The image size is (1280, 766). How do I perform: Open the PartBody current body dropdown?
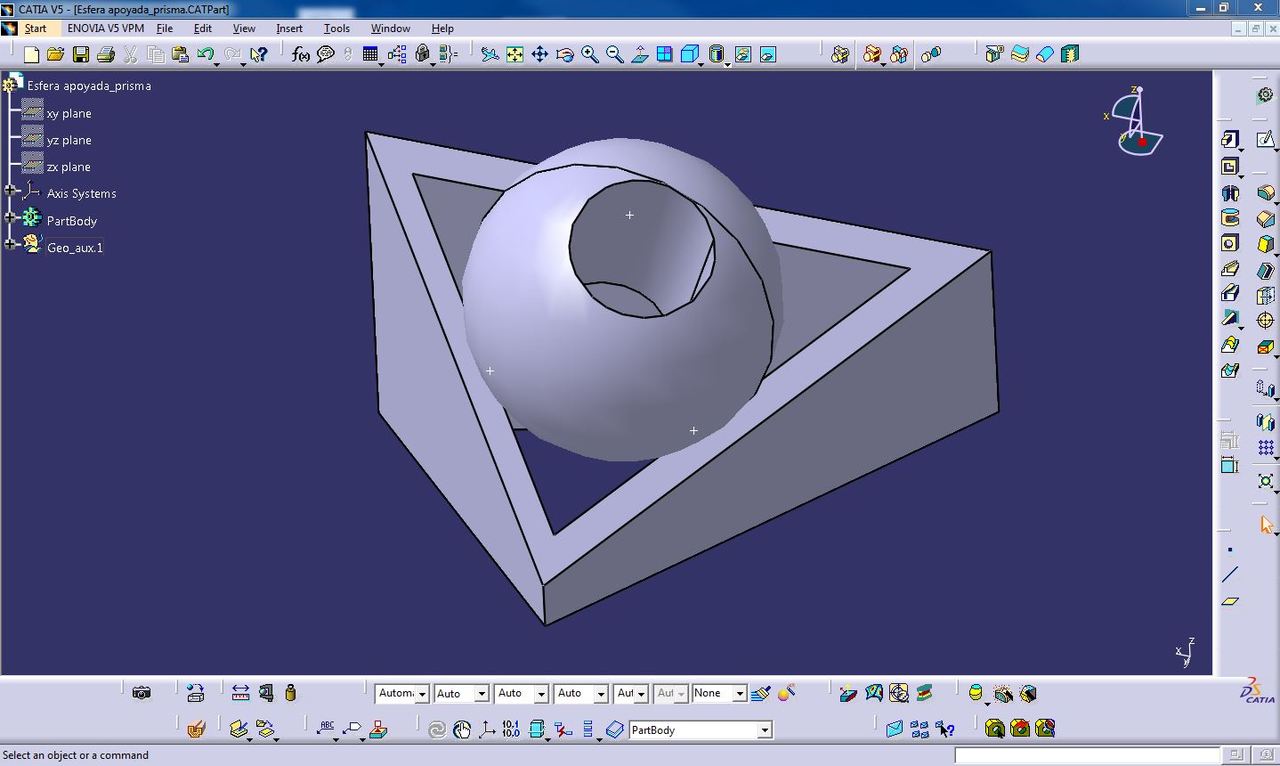pos(764,730)
